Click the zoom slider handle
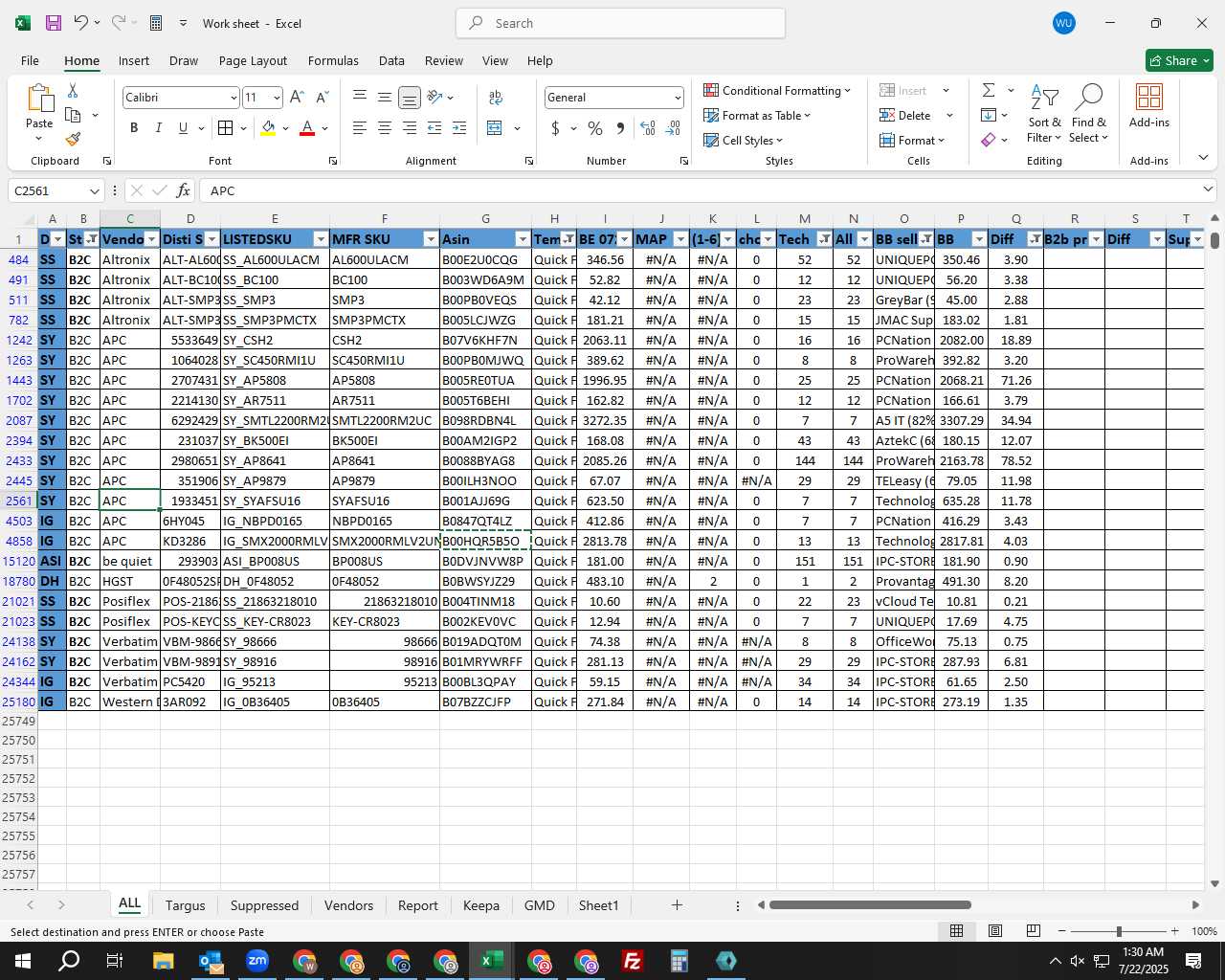 tap(1119, 931)
